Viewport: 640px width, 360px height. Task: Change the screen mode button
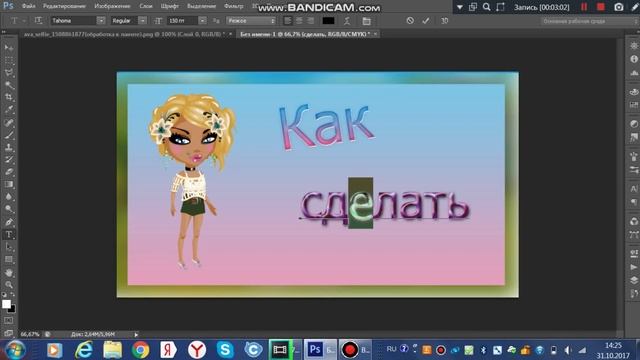point(9,333)
